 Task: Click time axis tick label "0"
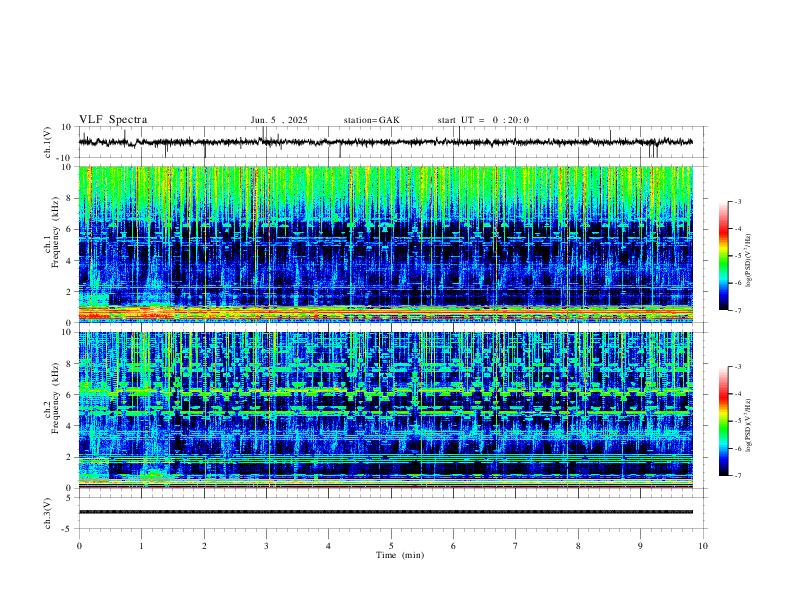(79, 546)
